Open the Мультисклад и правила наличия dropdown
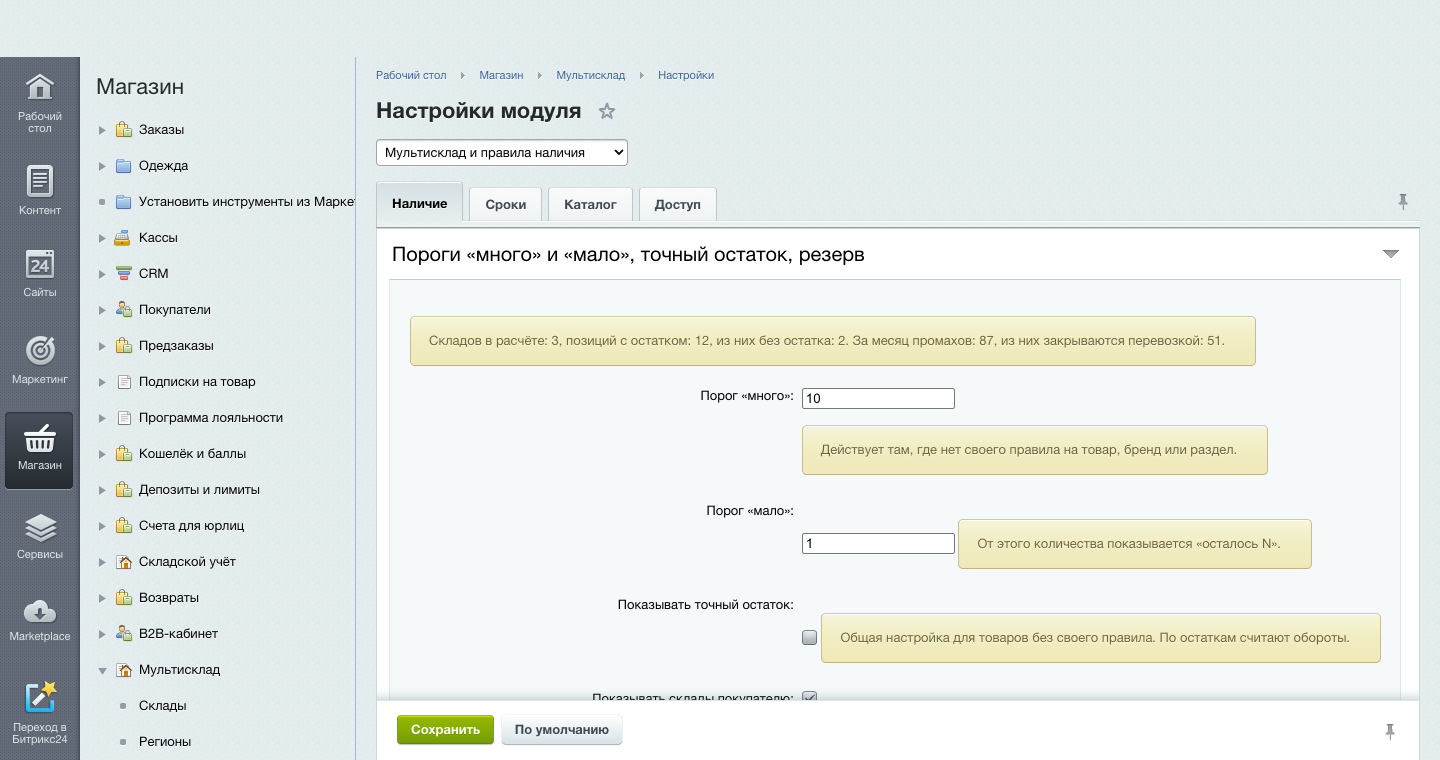Image resolution: width=1440 pixels, height=760 pixels. point(502,152)
